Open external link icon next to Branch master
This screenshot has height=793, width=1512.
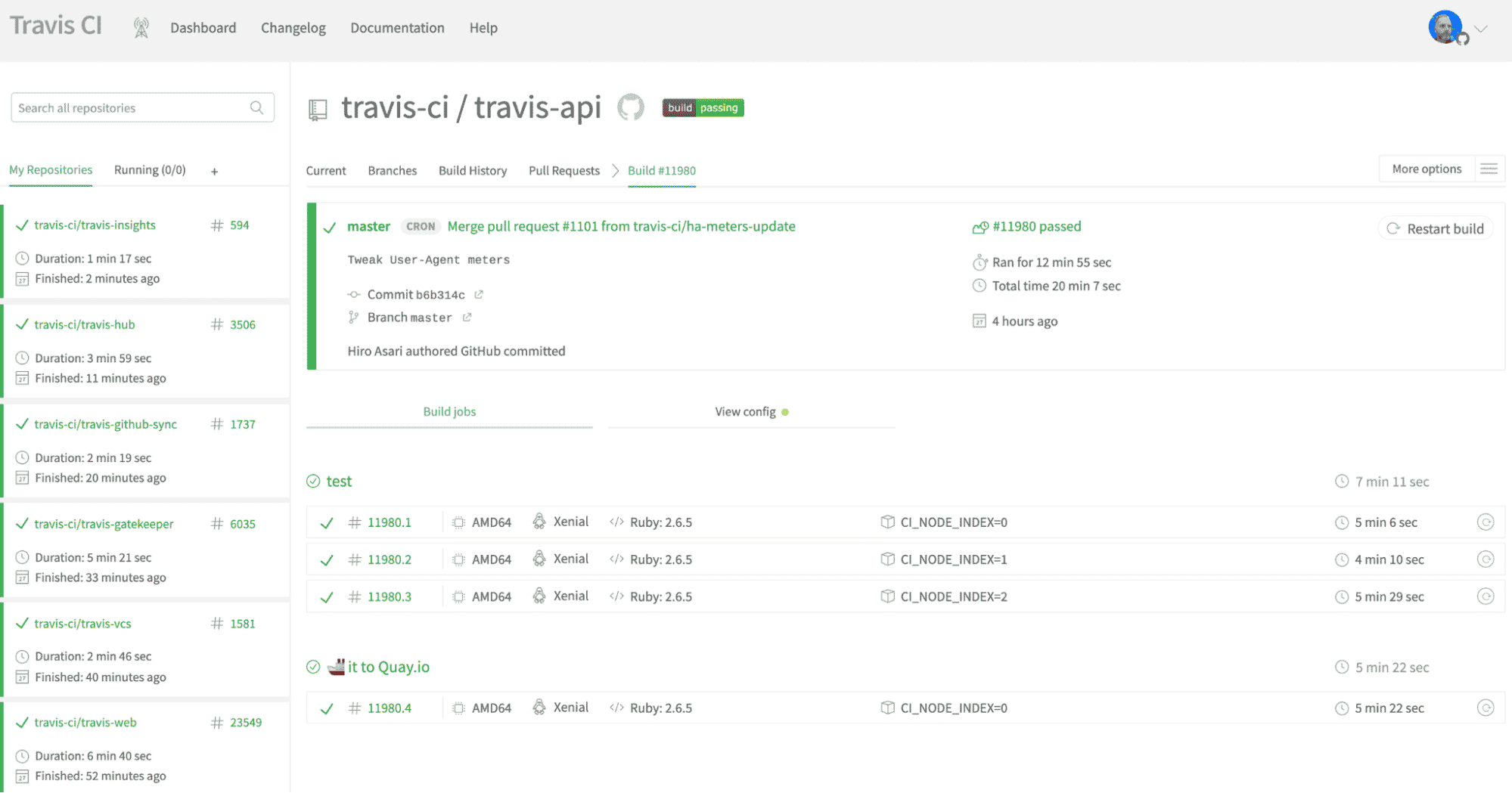467,318
